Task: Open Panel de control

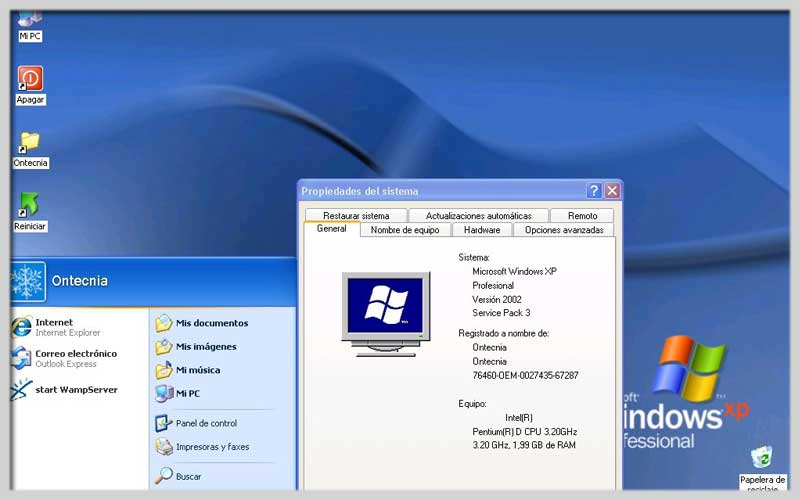Action: pos(196,423)
